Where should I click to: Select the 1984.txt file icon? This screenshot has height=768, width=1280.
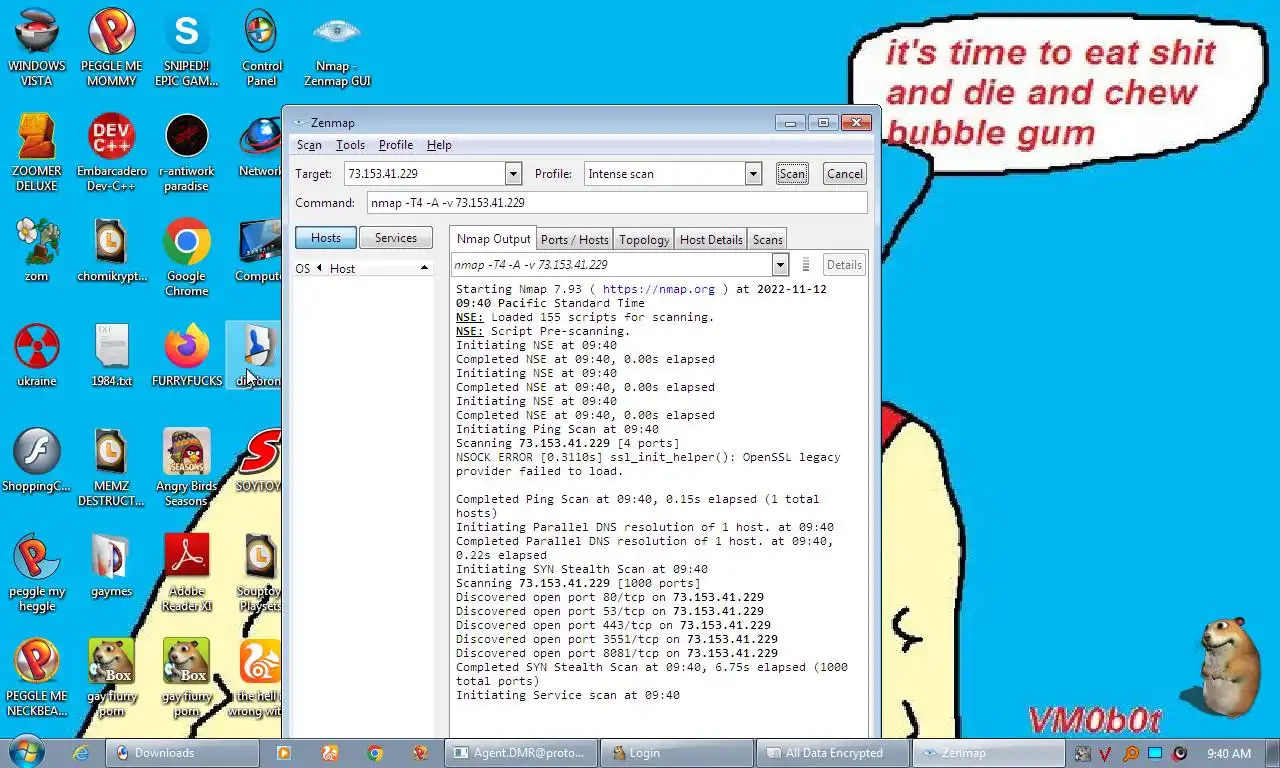point(111,355)
